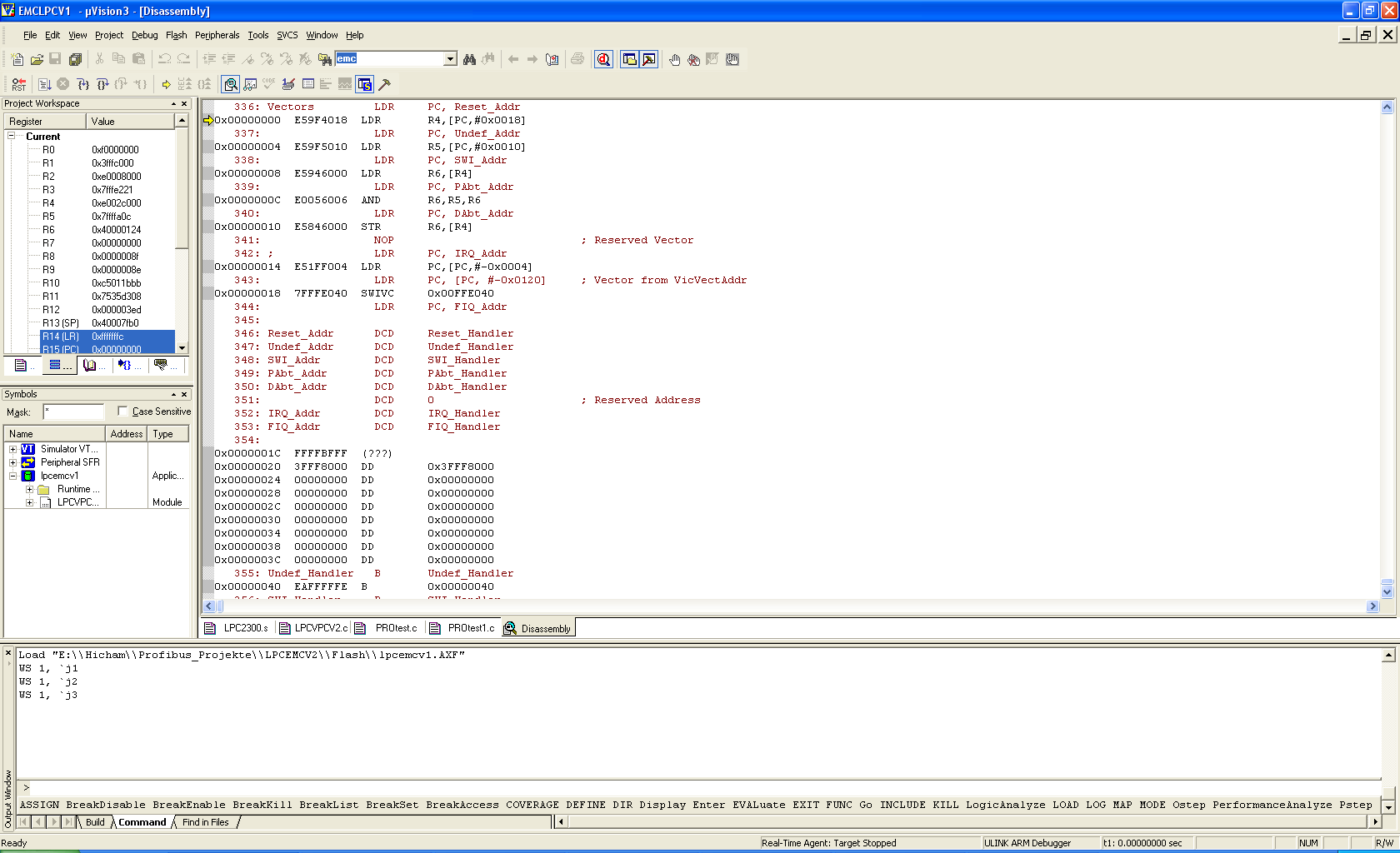Toggle the Start/Stop Debug Session icon

click(x=604, y=59)
